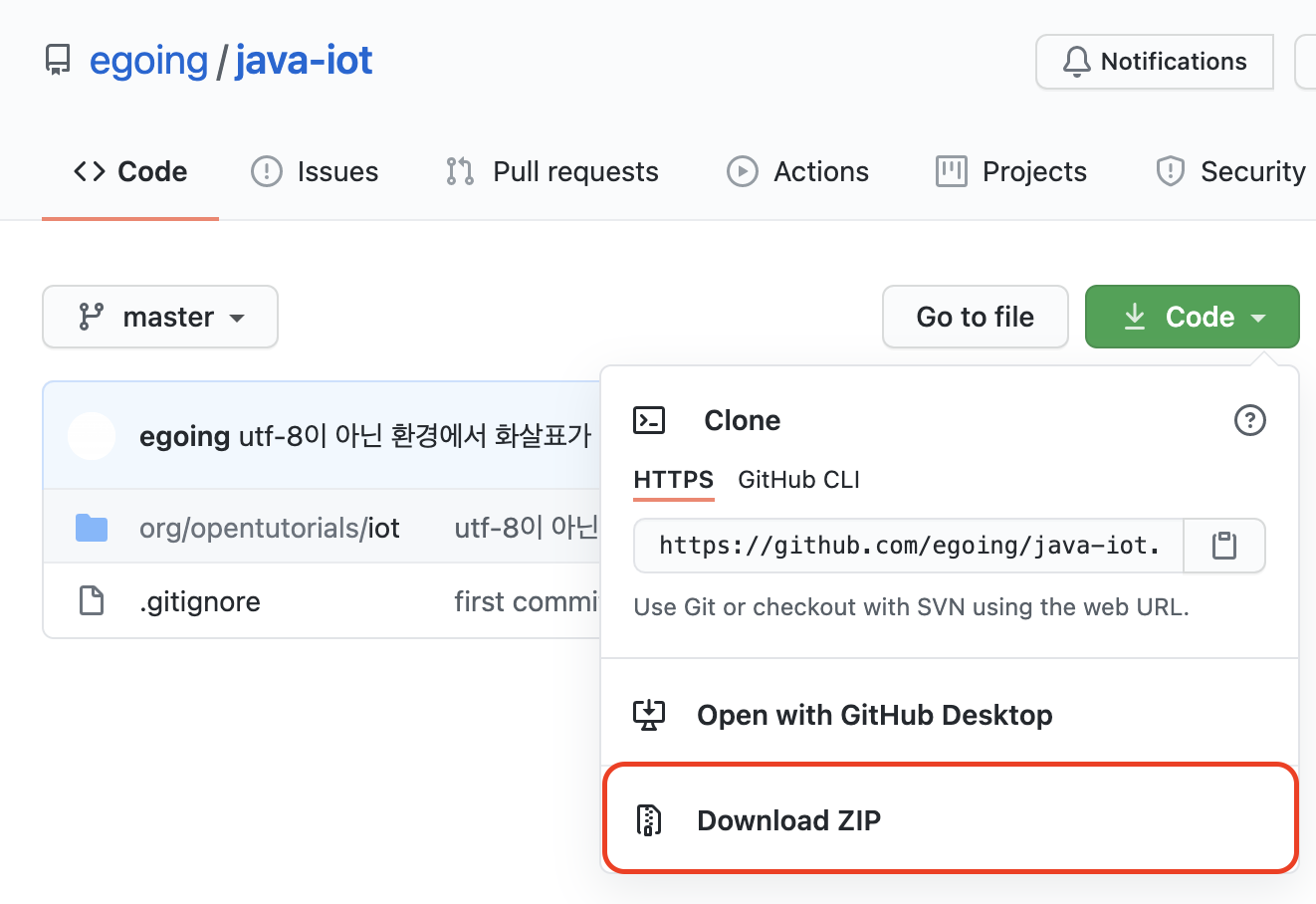1316x904 pixels.
Task: Click egoing author name in commit header
Action: pyautogui.click(x=185, y=436)
